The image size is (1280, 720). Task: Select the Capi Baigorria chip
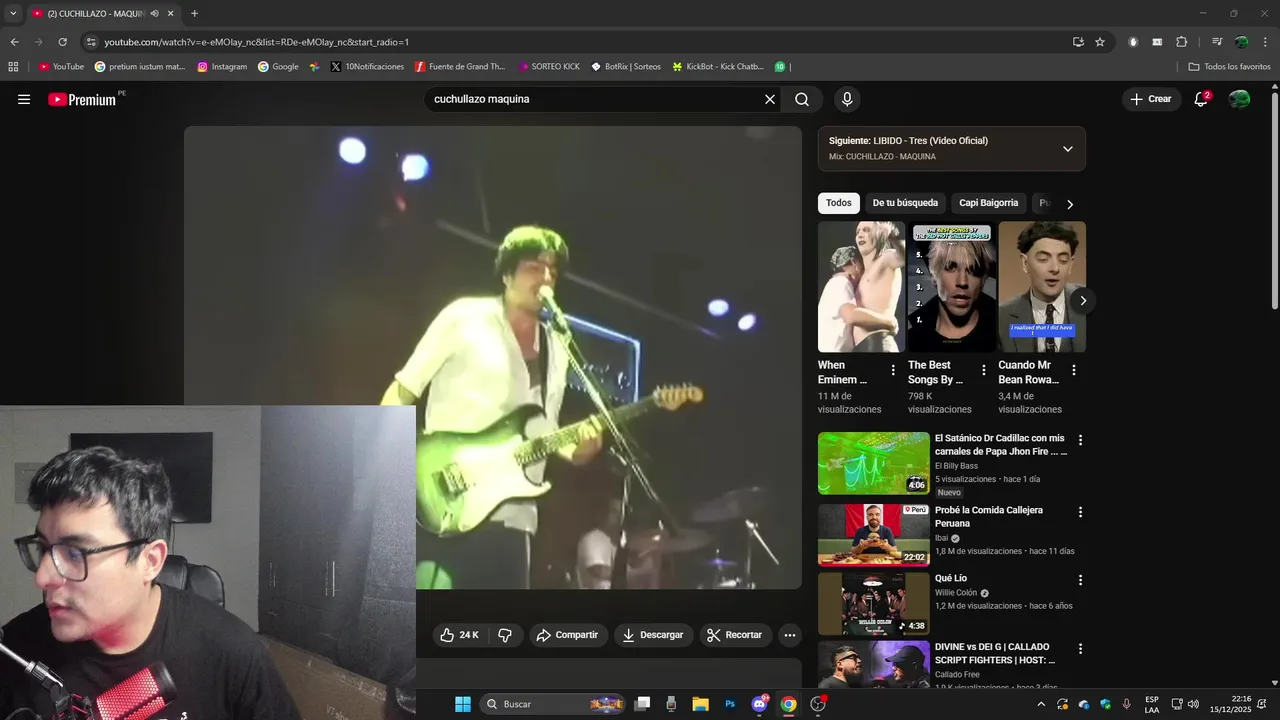pos(988,203)
